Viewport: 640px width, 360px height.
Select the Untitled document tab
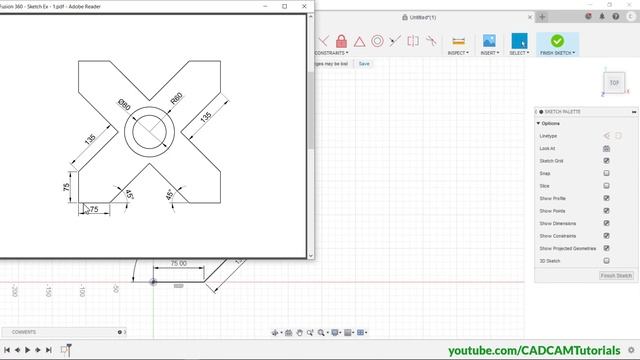tap(420, 17)
